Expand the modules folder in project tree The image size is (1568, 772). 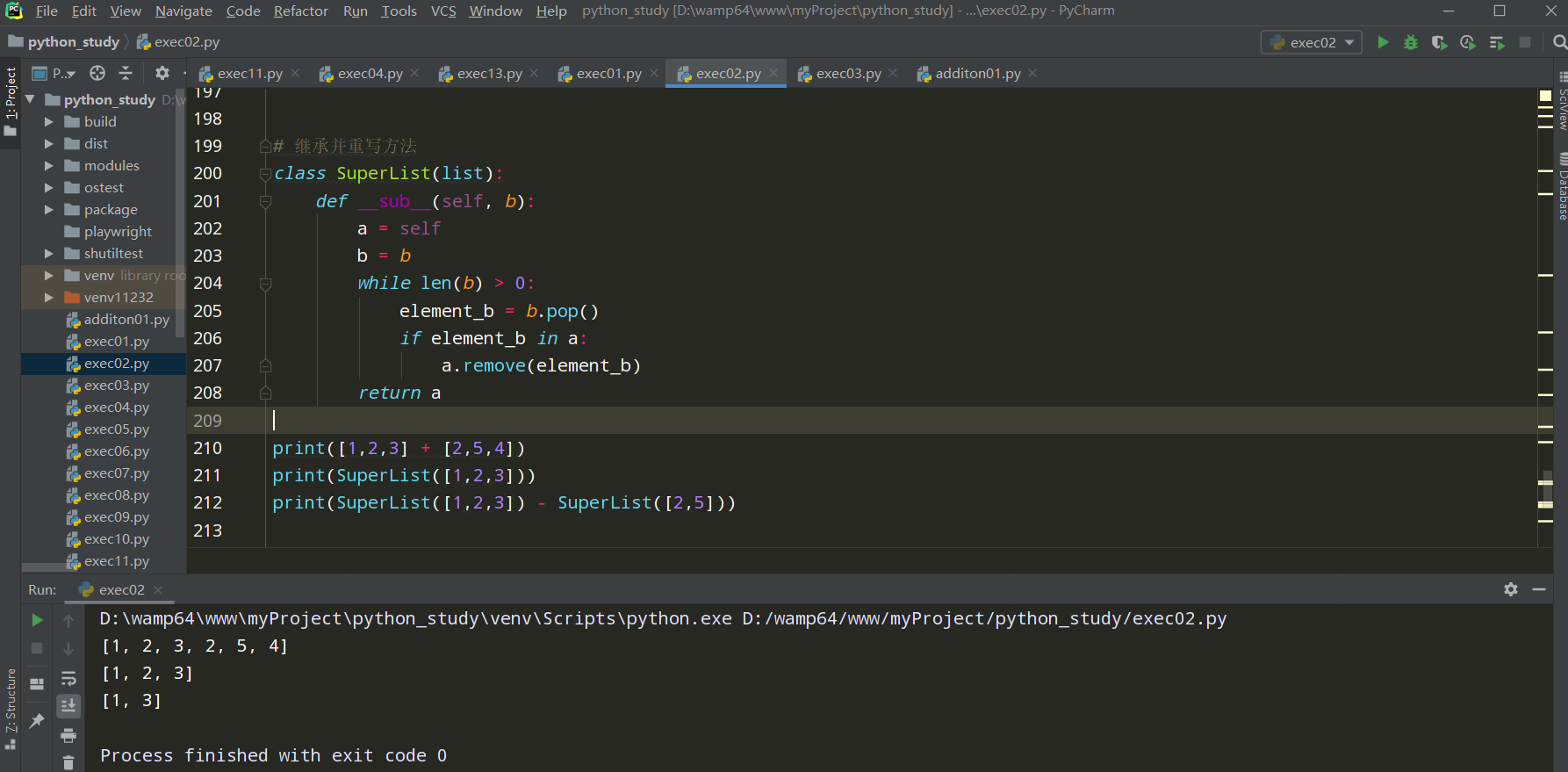[49, 165]
